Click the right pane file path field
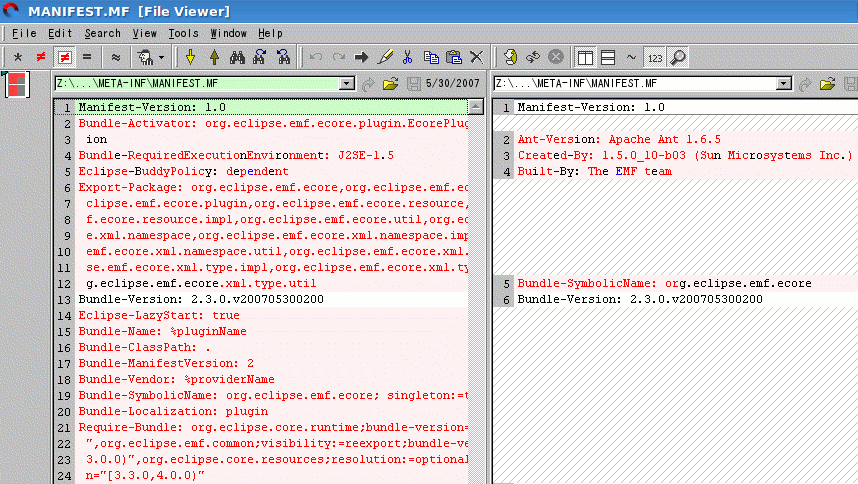Screen dimensions: 858x484 tap(636, 84)
